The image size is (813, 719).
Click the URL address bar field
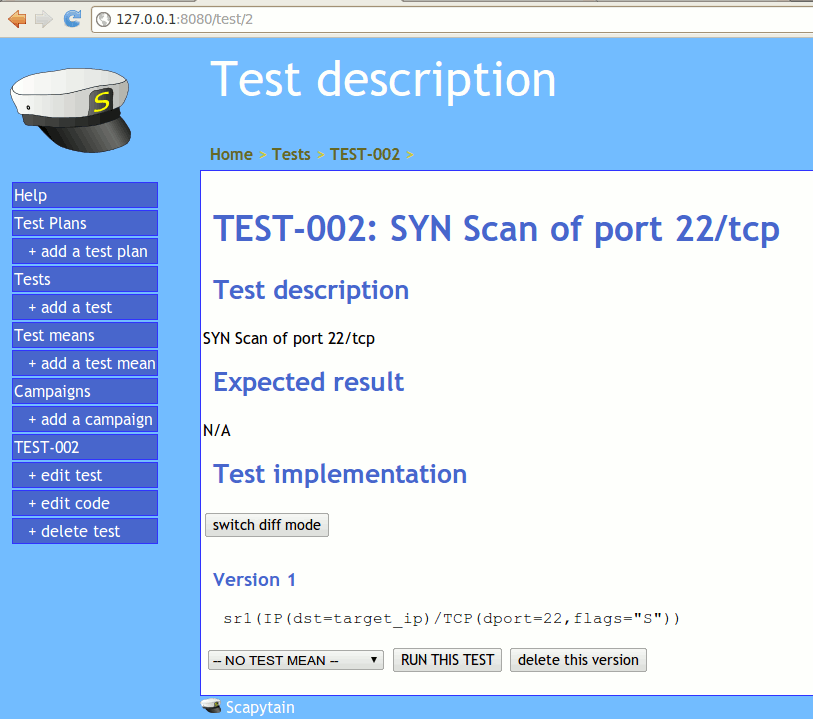[x=450, y=19]
